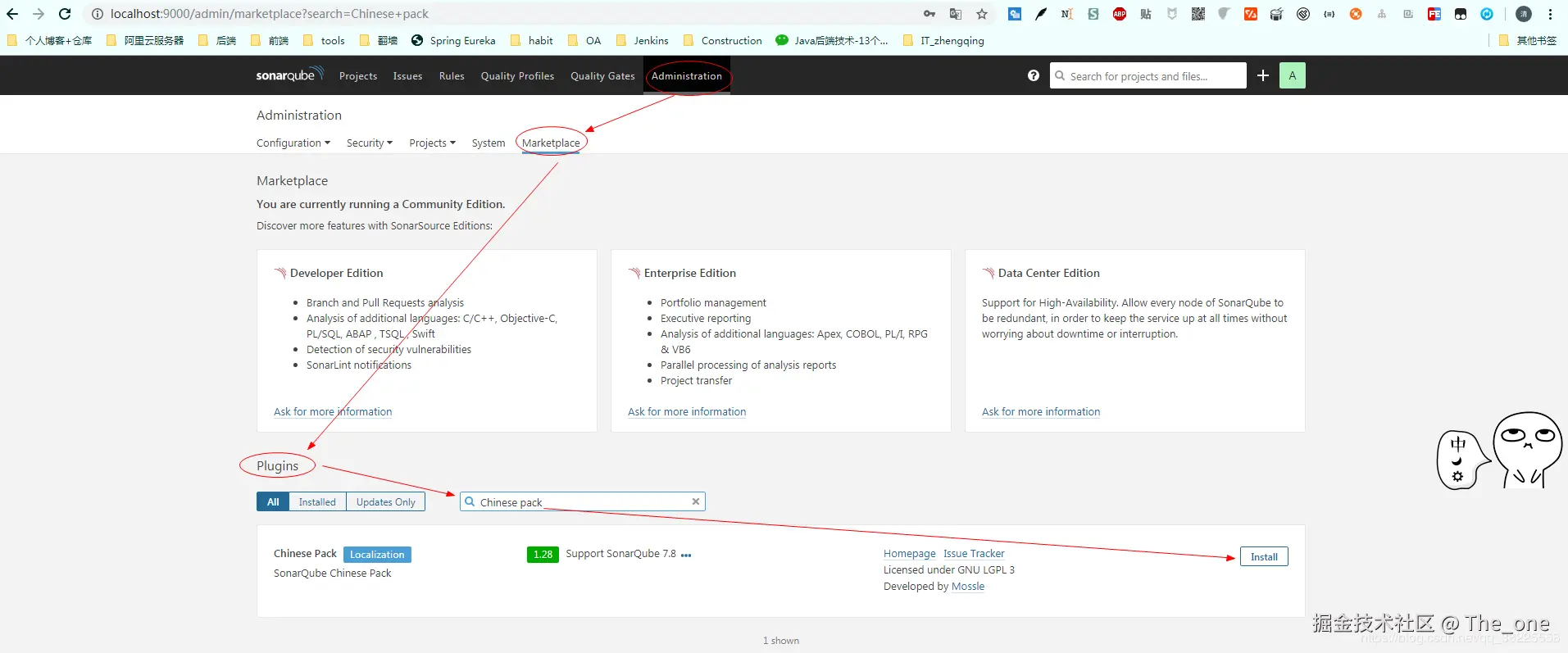Open the red FE extension icon
The height and width of the screenshot is (653, 1568).
1434,14
